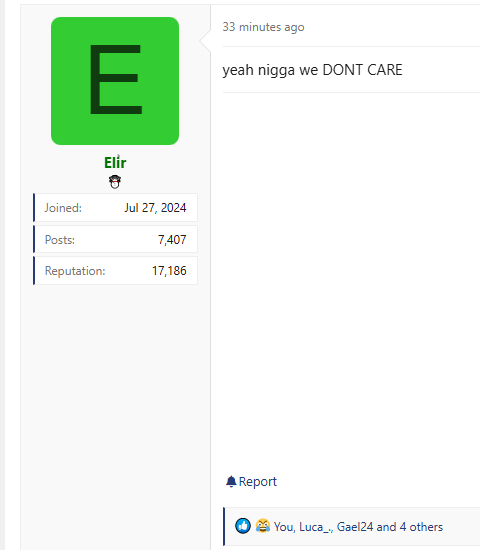Report this post using the Report link
The width and height of the screenshot is (480, 550).
click(x=258, y=482)
